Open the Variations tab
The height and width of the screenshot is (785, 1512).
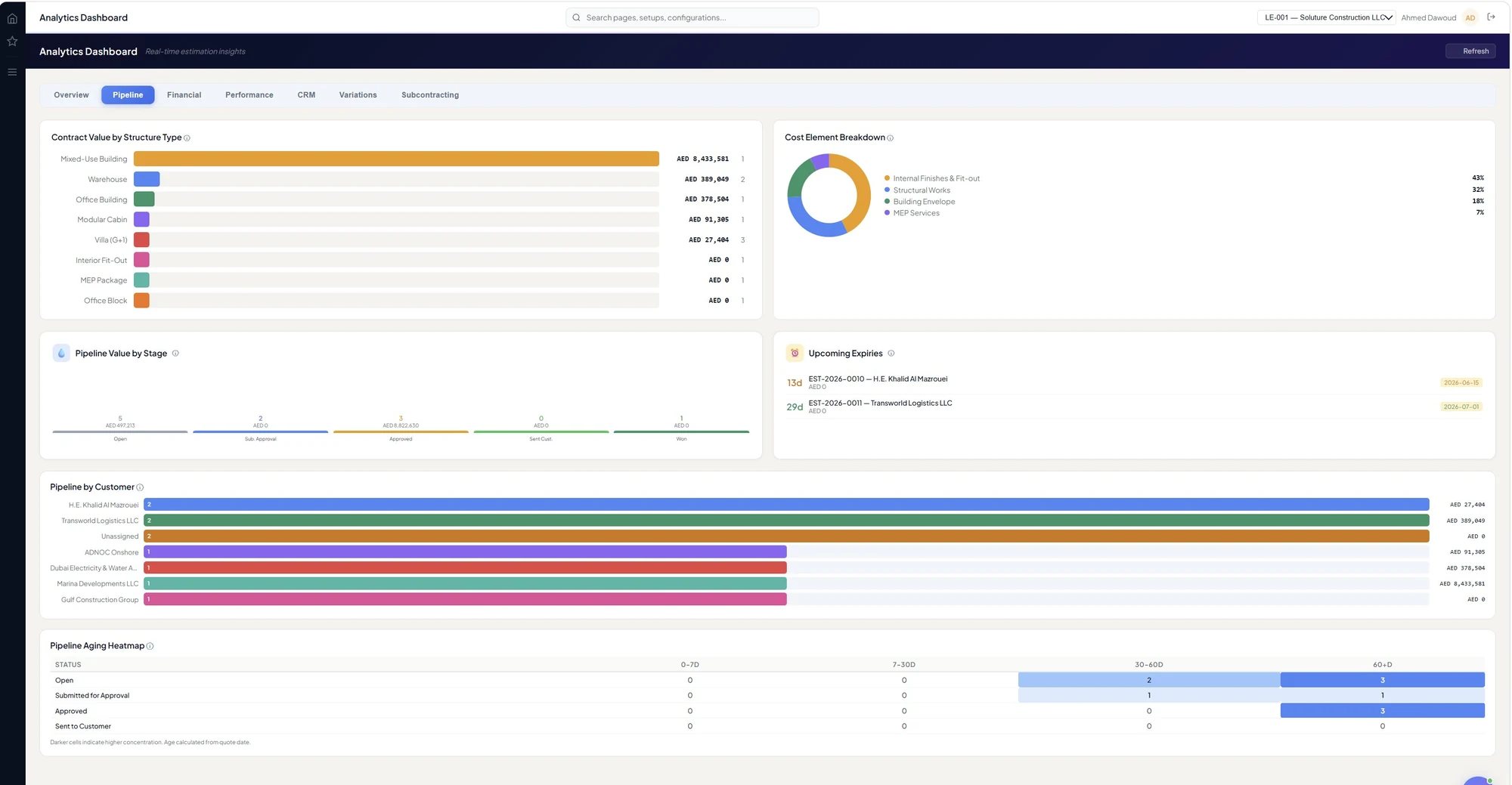coord(358,95)
